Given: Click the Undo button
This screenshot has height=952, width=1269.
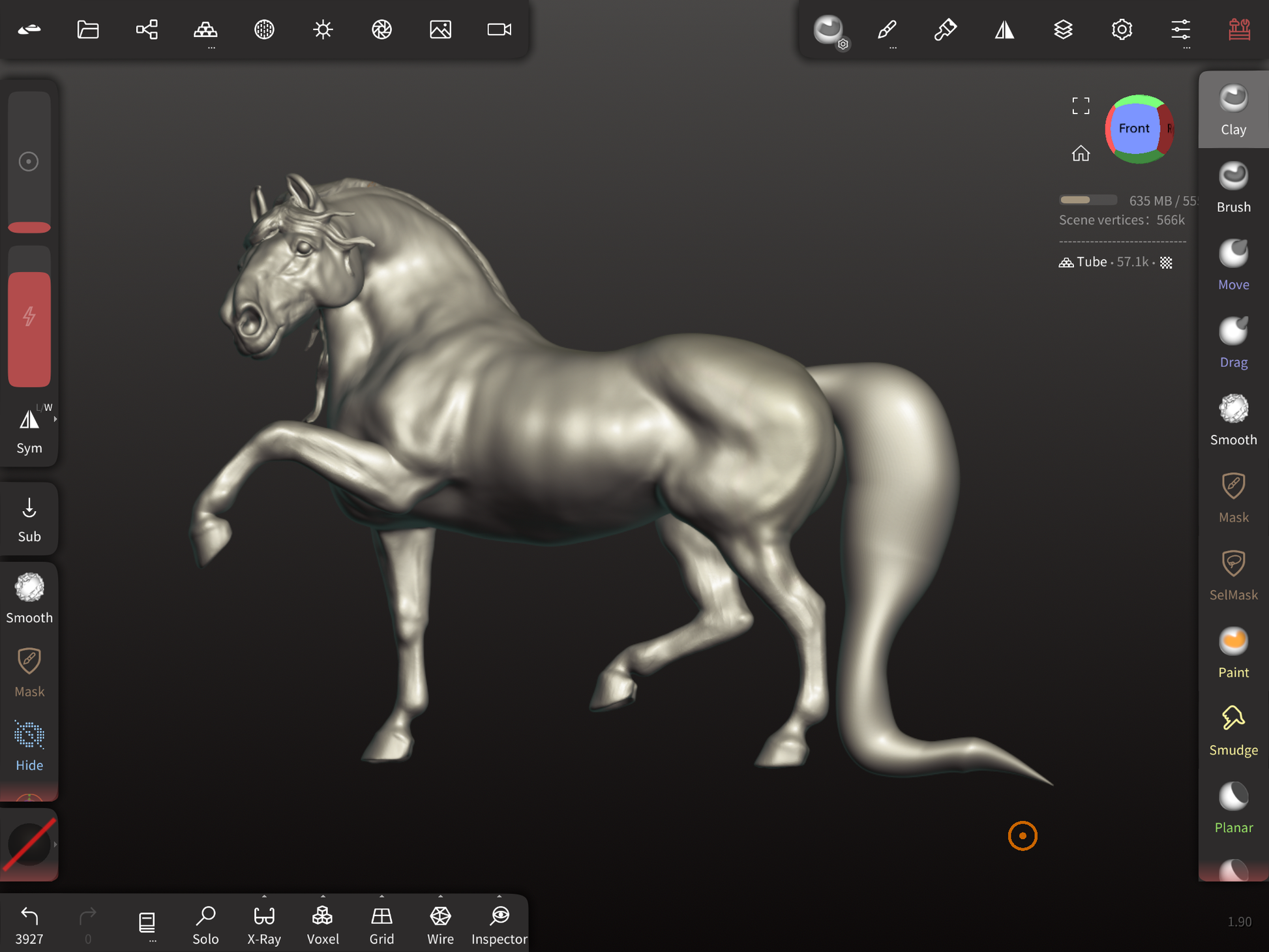Looking at the screenshot, I should tap(29, 924).
